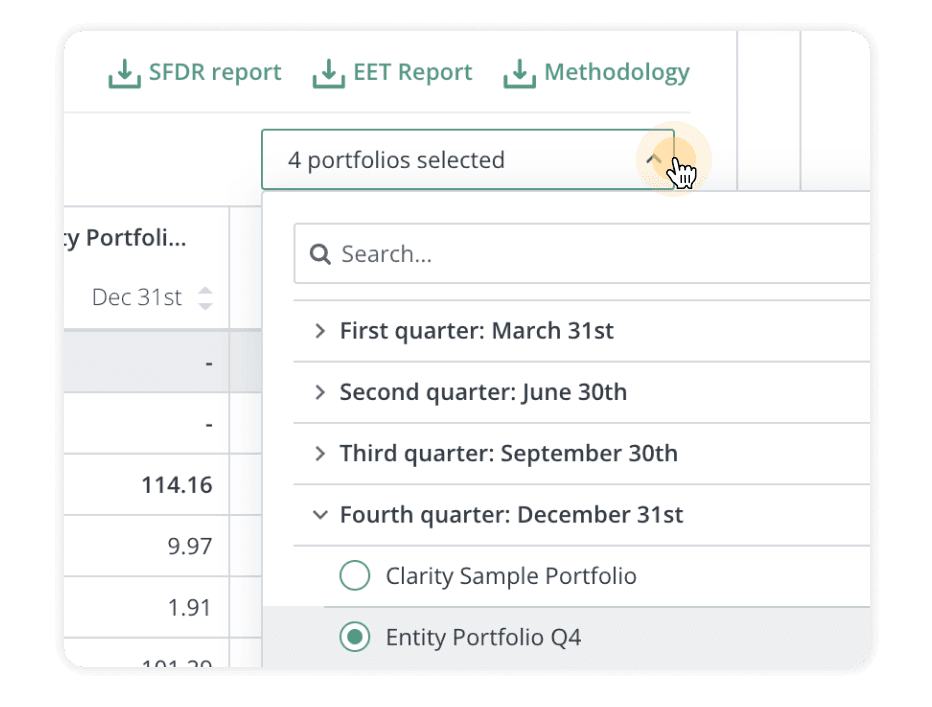The width and height of the screenshot is (932, 707).
Task: Click the 114.16 table cell
Action: [x=177, y=485]
